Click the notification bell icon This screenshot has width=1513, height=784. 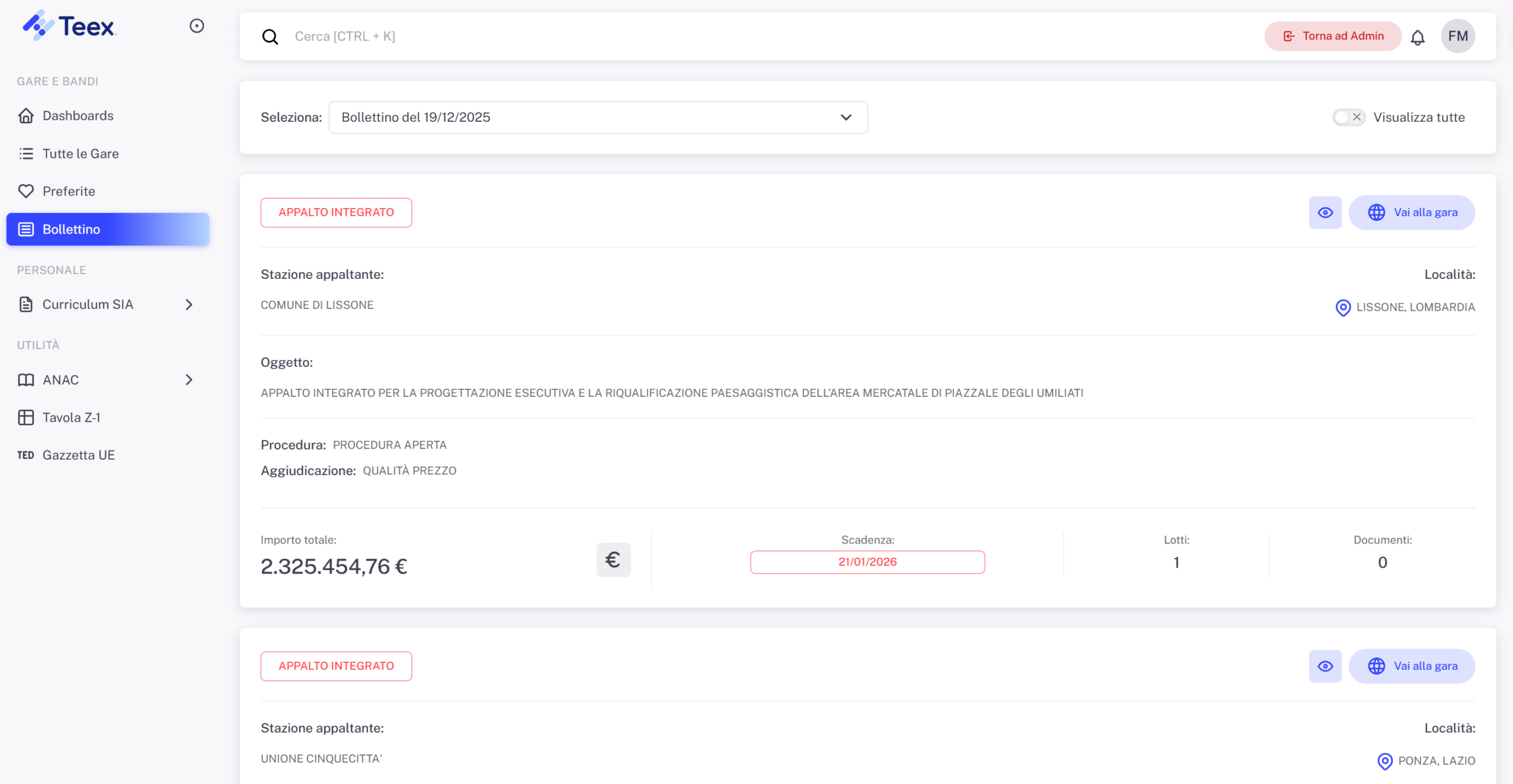1417,37
